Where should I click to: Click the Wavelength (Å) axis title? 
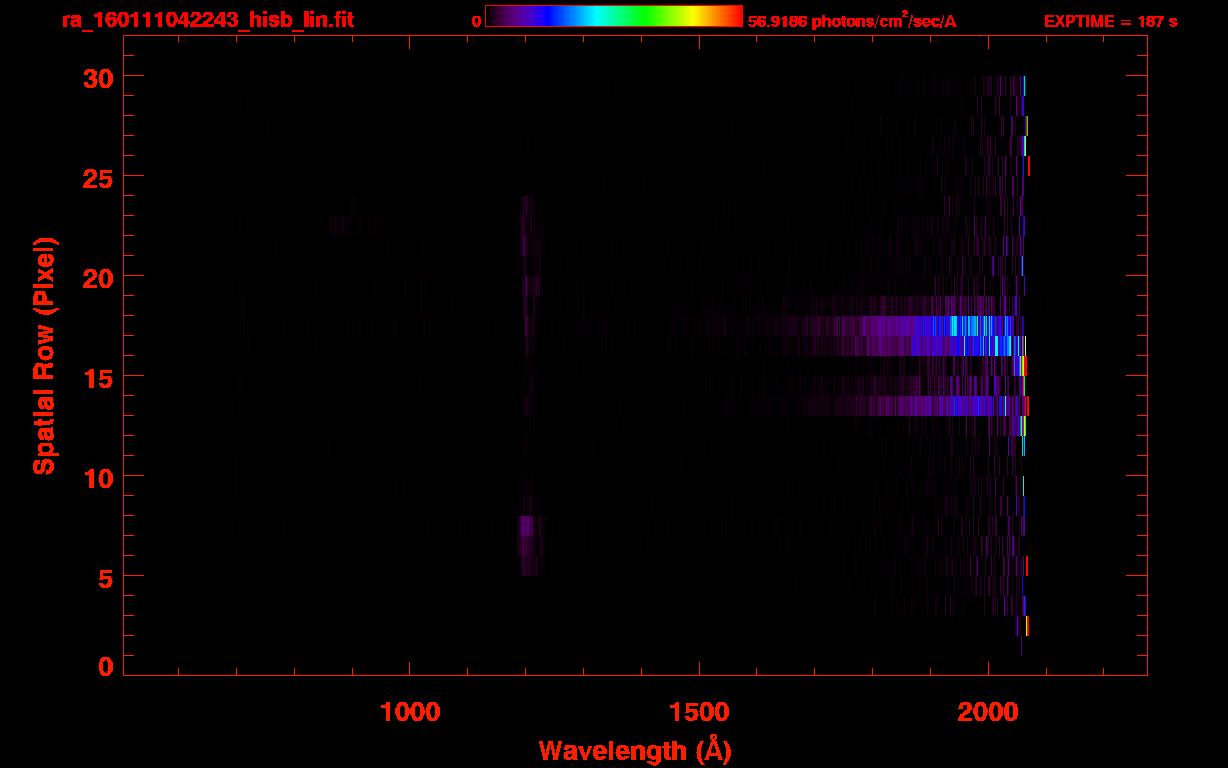pos(635,750)
